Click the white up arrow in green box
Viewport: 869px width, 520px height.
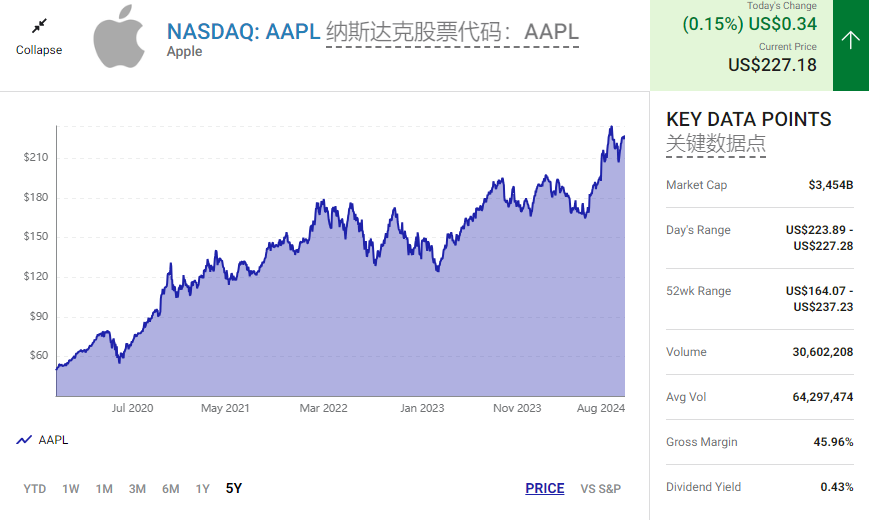tap(850, 40)
